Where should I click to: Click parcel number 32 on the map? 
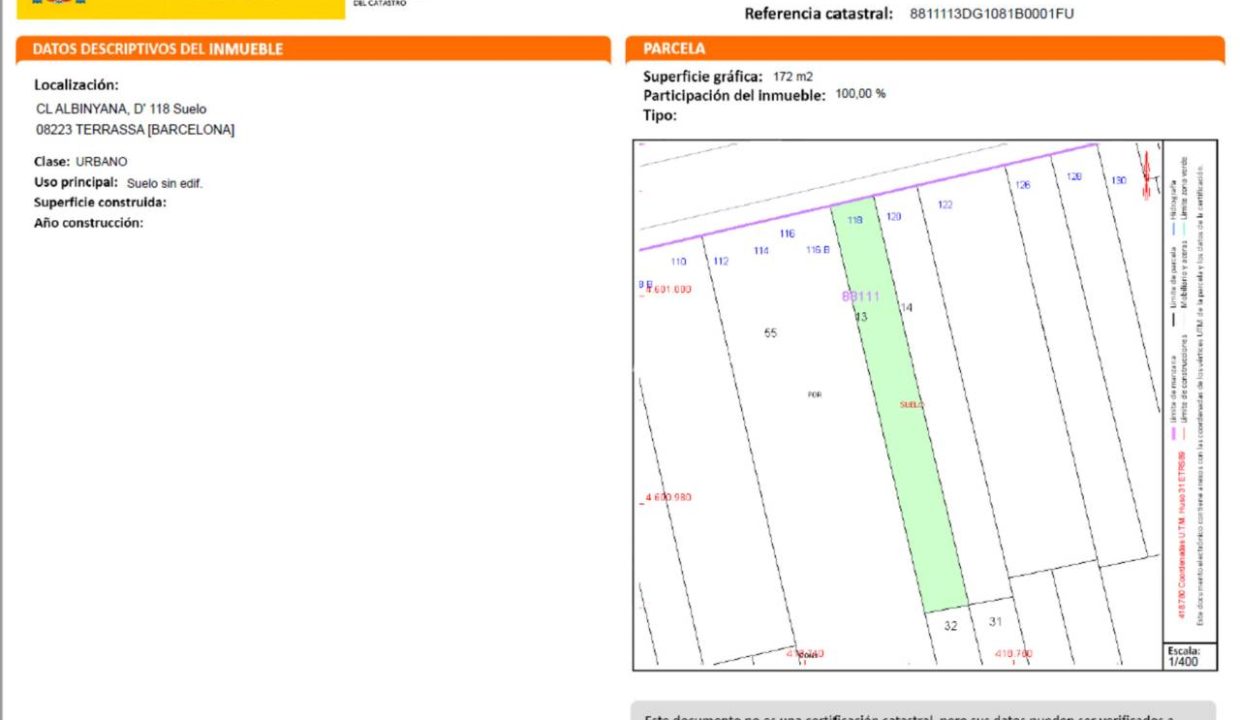point(951,626)
